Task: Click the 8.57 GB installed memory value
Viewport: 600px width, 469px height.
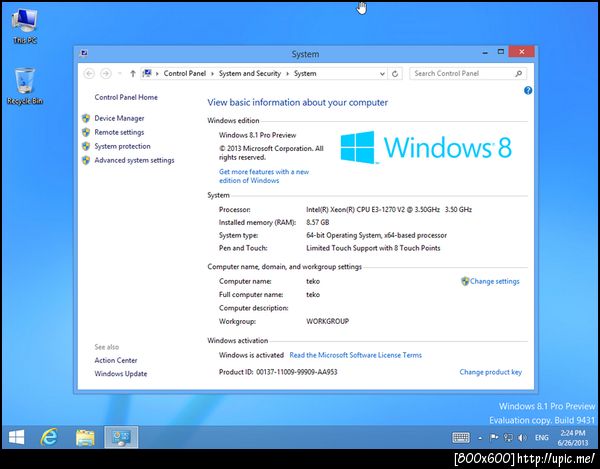Action: click(x=317, y=222)
